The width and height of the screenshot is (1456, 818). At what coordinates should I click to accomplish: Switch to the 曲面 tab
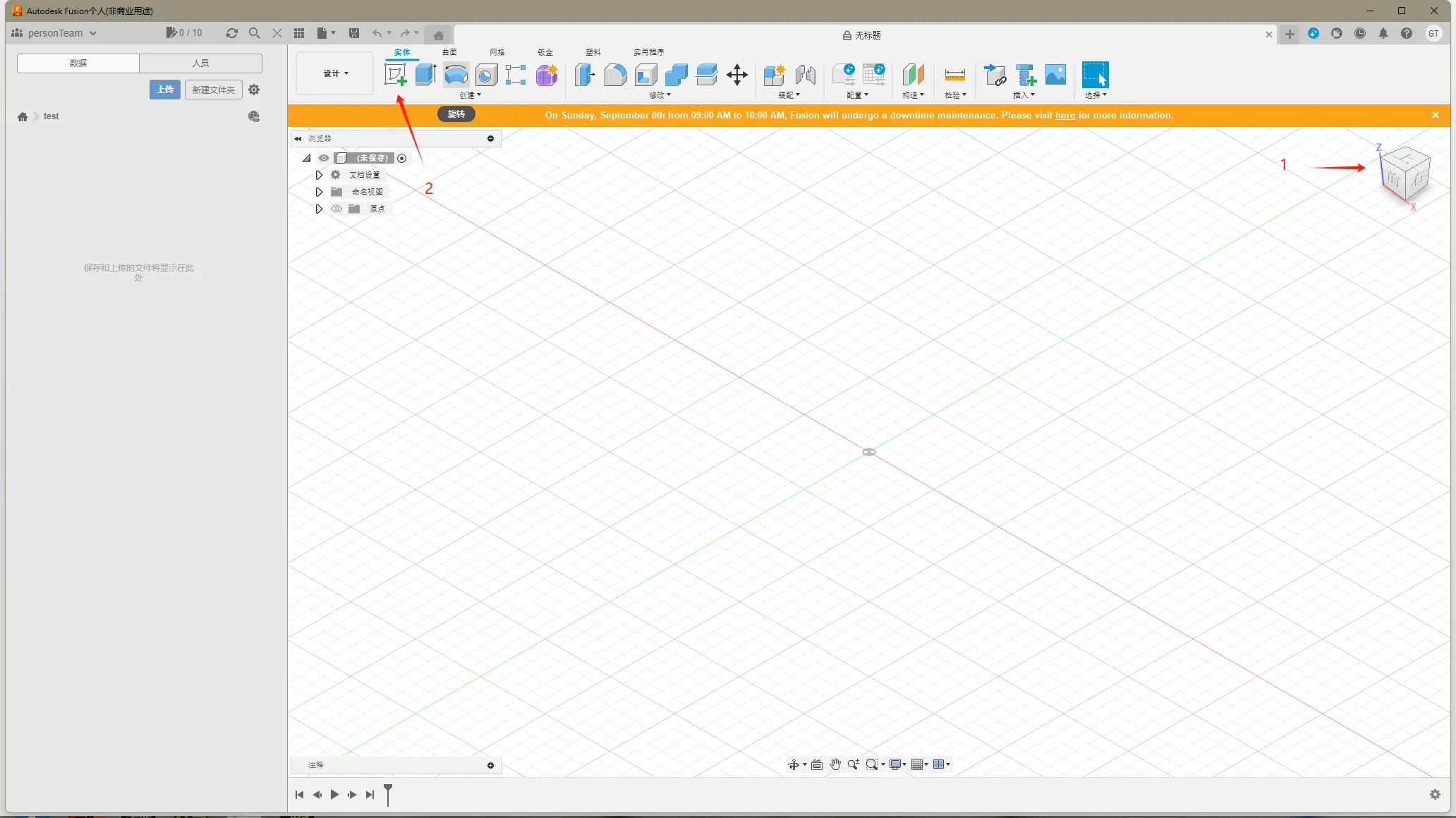pyautogui.click(x=449, y=52)
